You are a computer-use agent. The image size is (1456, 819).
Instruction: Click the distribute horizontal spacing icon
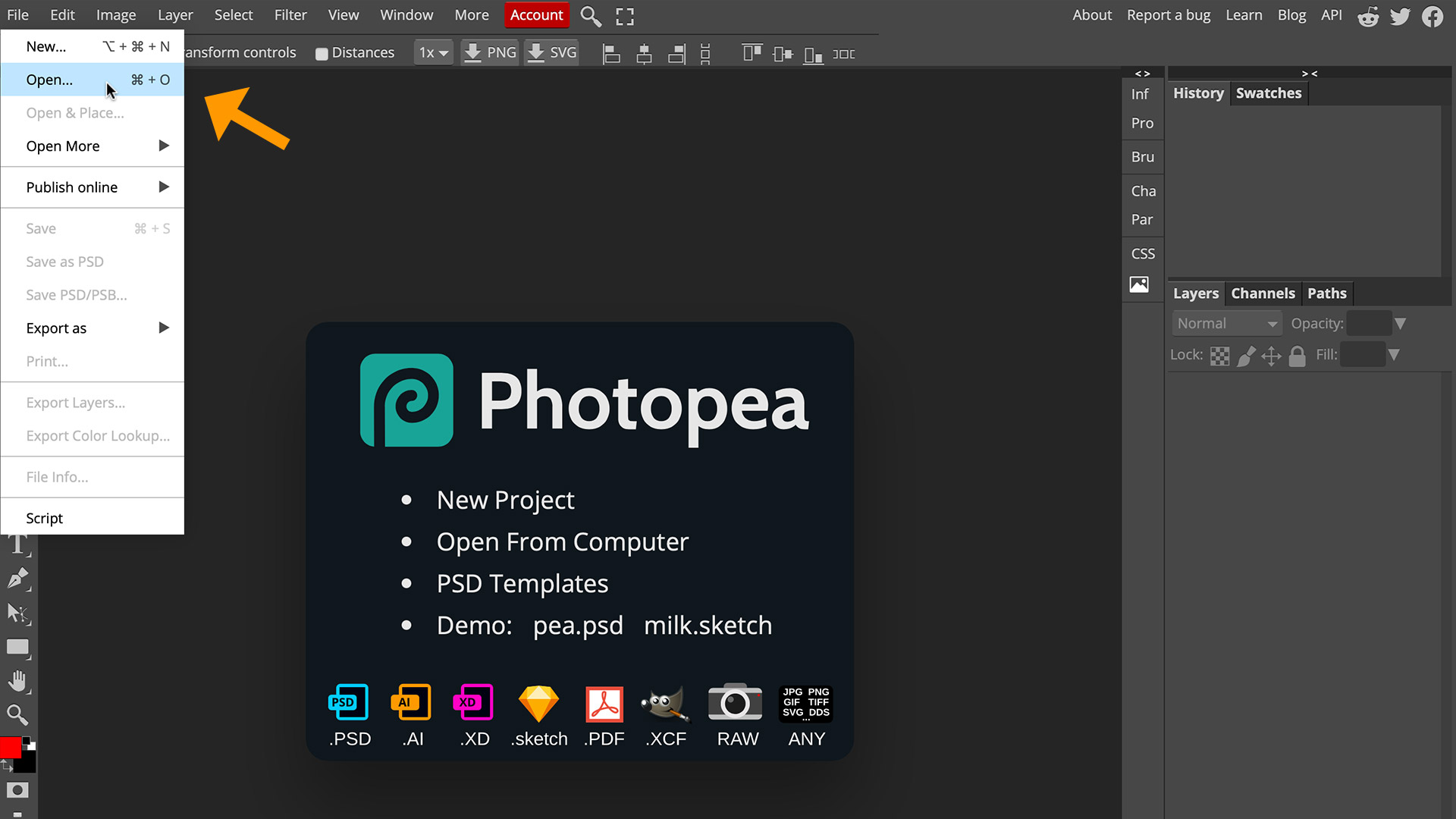click(844, 54)
